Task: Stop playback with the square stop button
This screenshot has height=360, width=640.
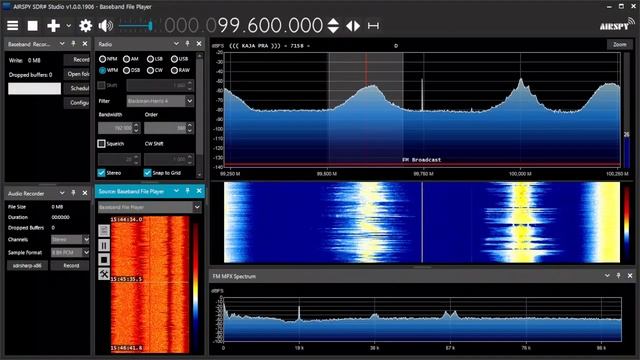Action: [x=33, y=26]
